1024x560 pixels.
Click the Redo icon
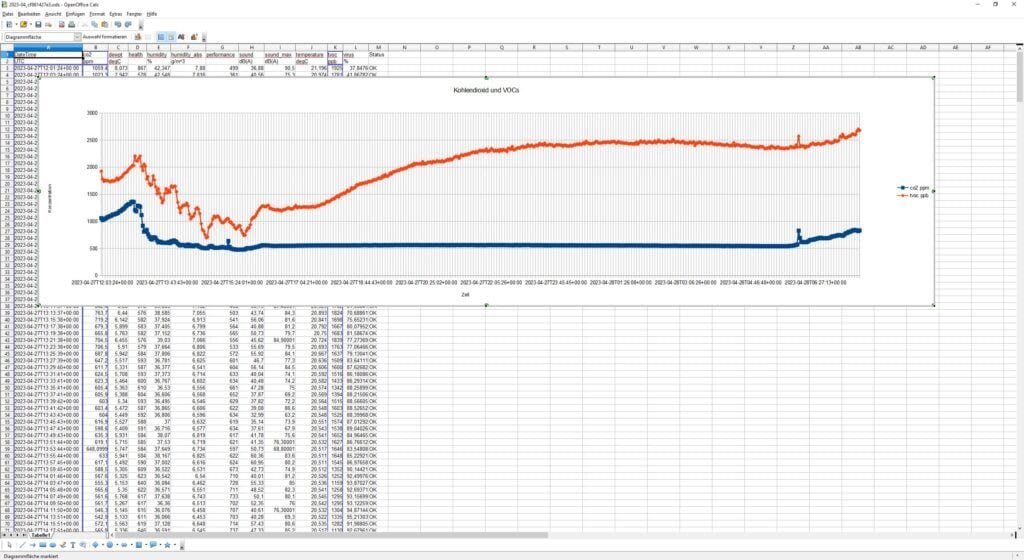(x=128, y=24)
